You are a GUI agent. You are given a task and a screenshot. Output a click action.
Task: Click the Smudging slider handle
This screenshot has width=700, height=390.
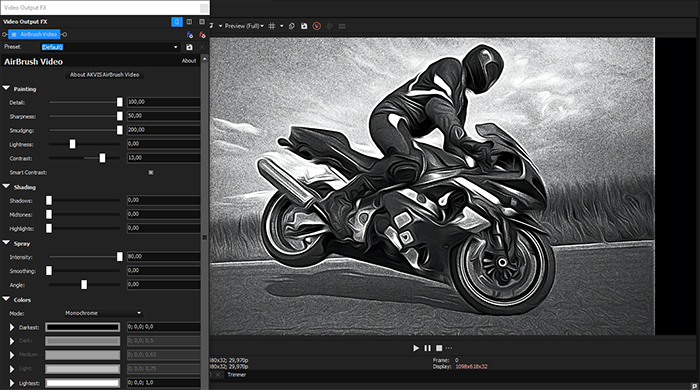(120, 130)
